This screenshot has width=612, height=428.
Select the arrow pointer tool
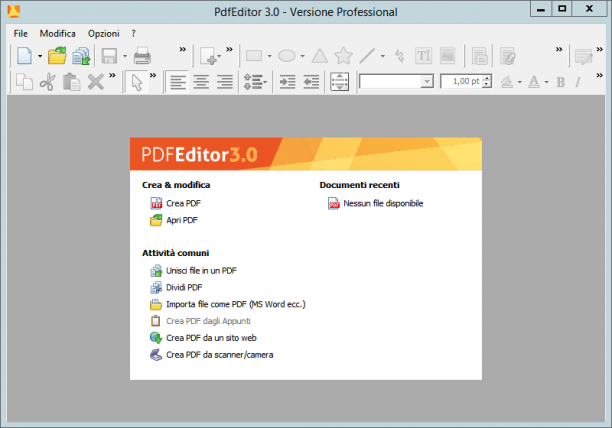(x=137, y=82)
